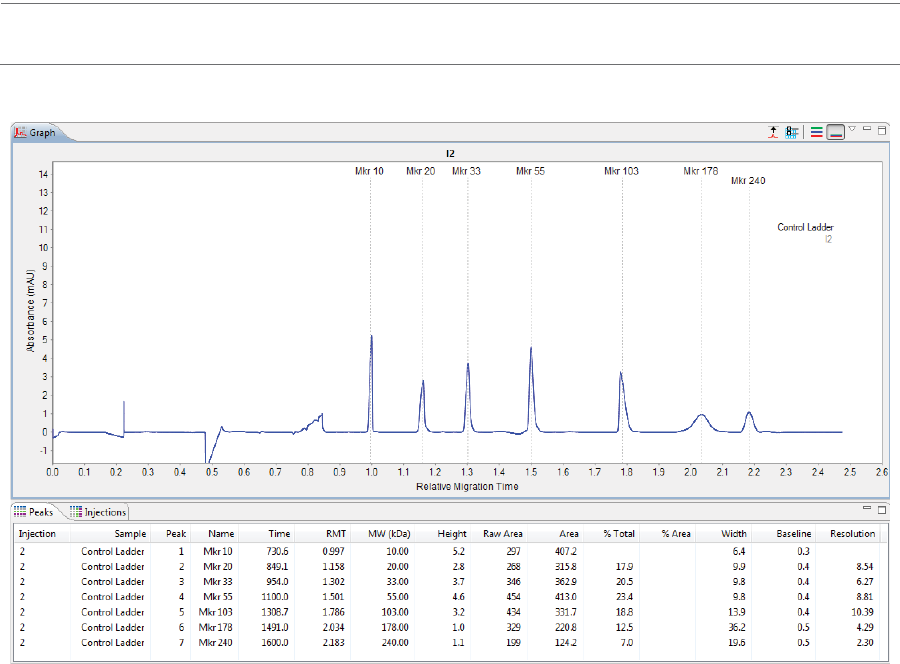Switch to the Injections tab
The height and width of the screenshot is (664, 900).
coord(98,512)
